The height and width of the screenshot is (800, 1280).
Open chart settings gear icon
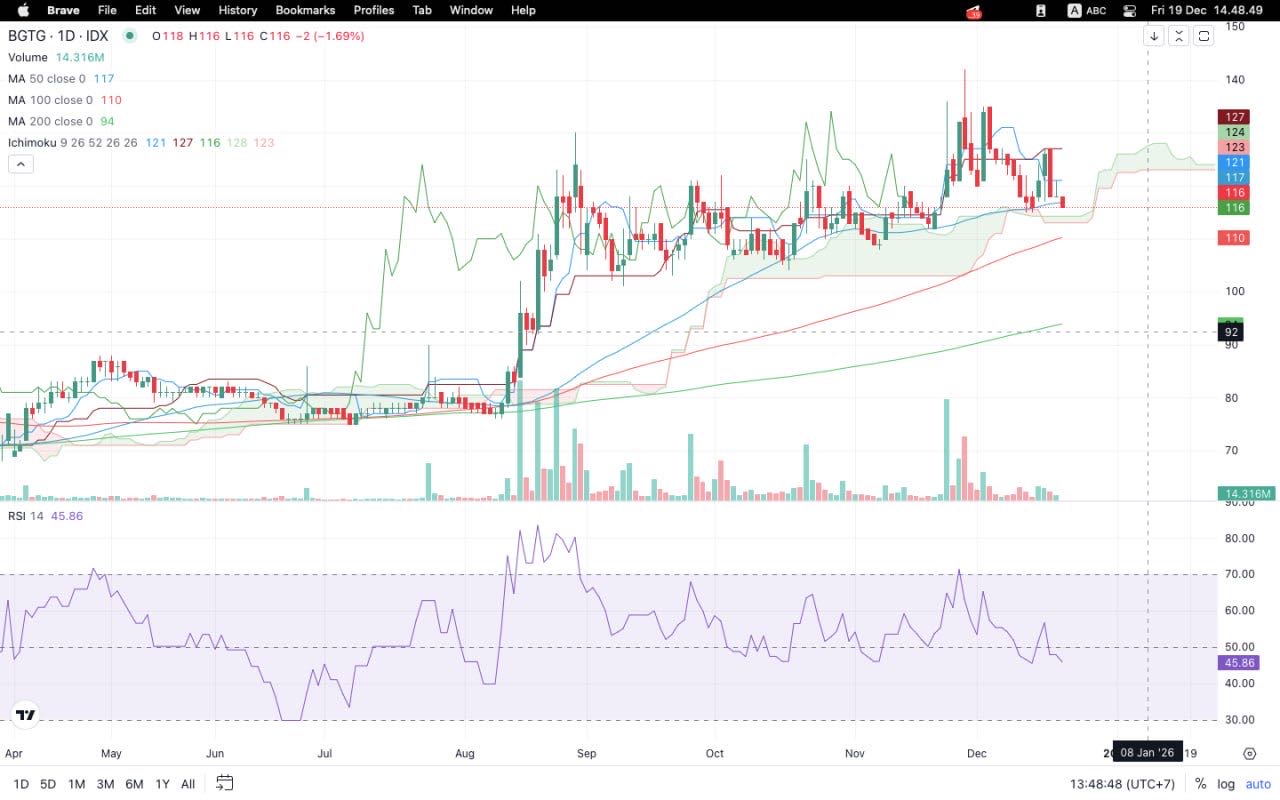pos(1249,753)
